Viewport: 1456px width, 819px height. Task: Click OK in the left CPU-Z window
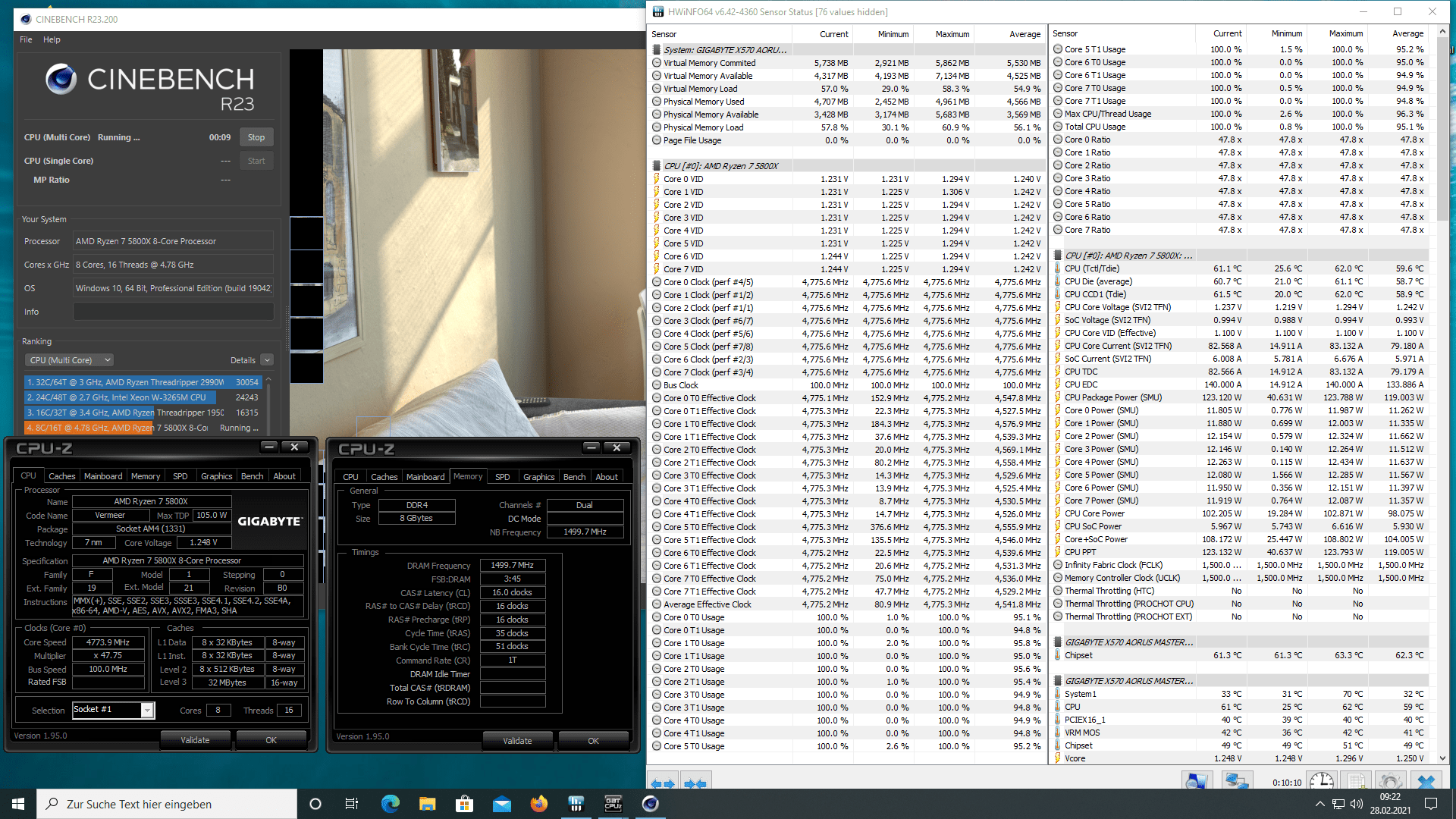[271, 740]
